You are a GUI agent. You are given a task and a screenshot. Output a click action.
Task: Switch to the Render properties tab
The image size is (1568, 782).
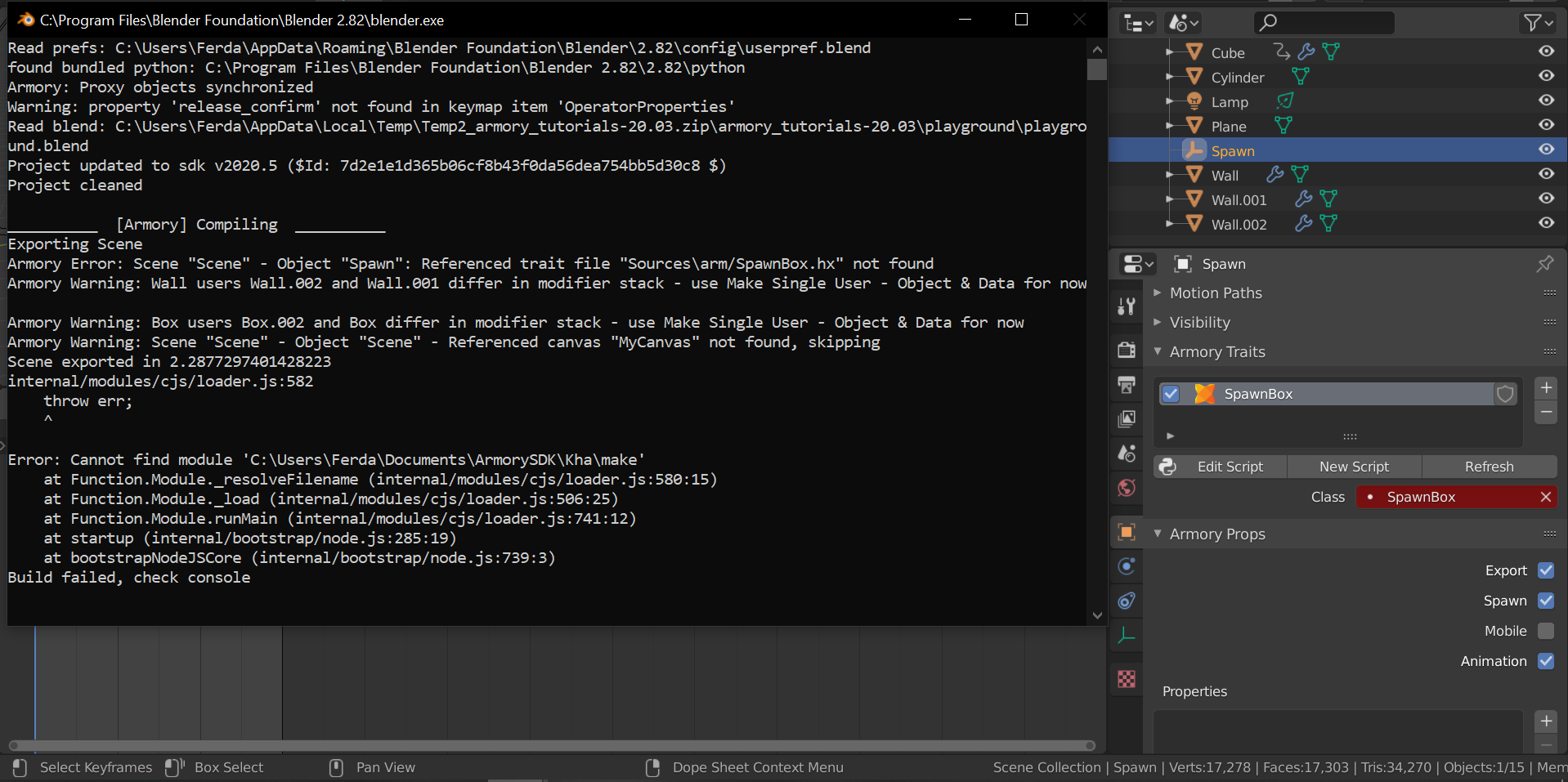tap(1127, 350)
